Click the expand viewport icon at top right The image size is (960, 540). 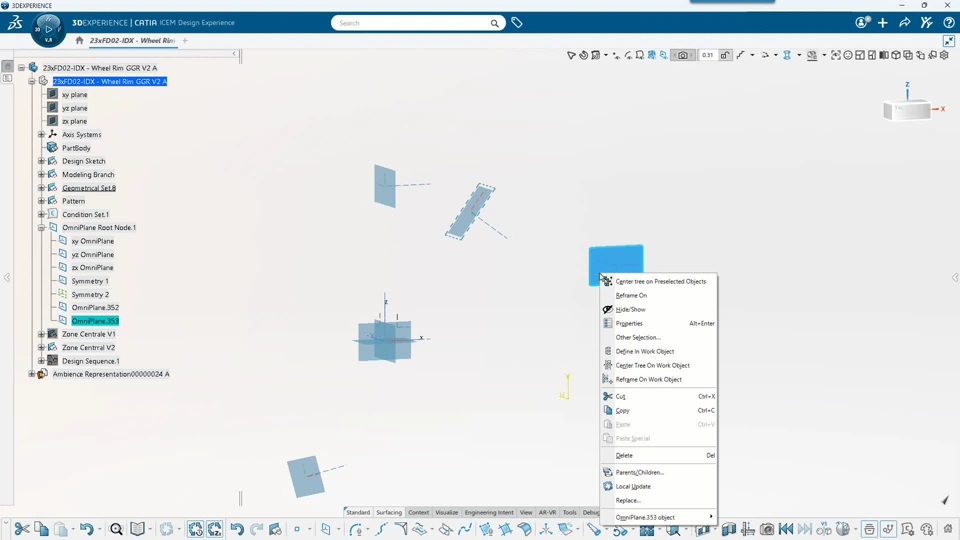point(949,41)
